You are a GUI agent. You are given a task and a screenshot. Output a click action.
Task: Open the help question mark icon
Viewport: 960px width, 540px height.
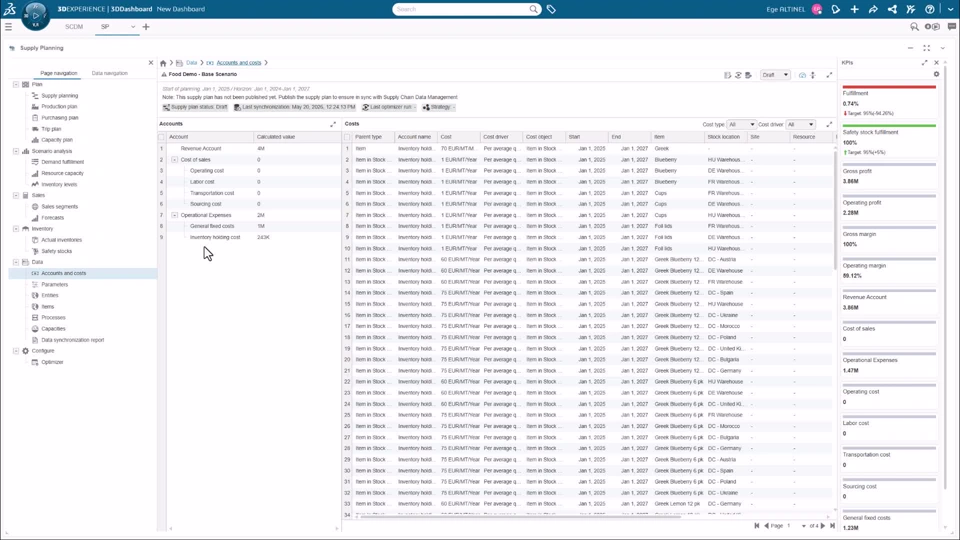[x=930, y=9]
